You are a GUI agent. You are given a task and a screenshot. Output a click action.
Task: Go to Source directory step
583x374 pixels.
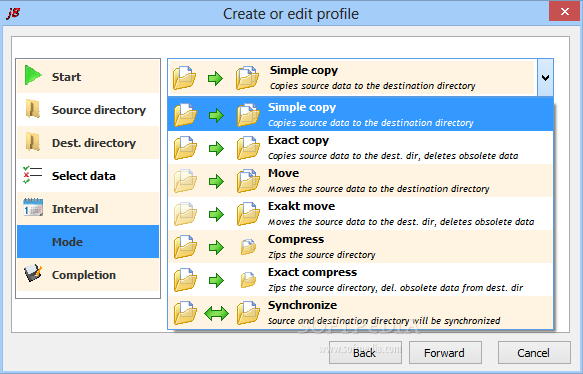pyautogui.click(x=88, y=110)
